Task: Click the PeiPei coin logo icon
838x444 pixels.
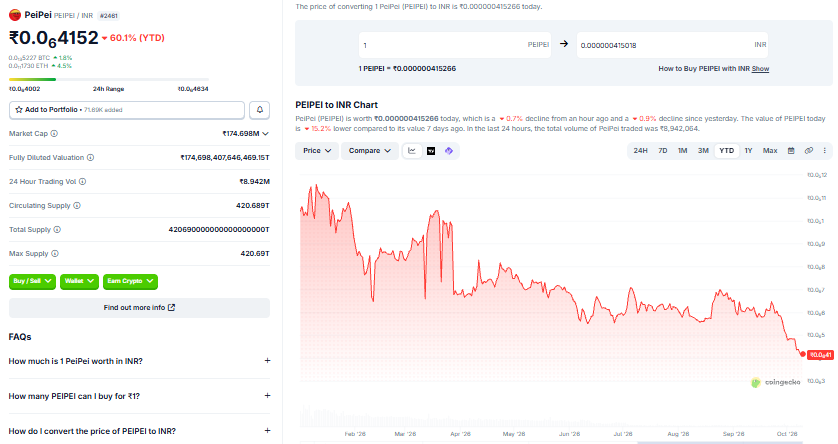Action: coord(15,15)
